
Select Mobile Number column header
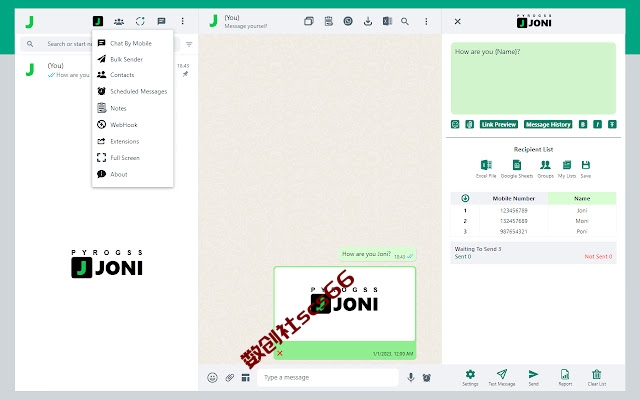pyautogui.click(x=513, y=198)
